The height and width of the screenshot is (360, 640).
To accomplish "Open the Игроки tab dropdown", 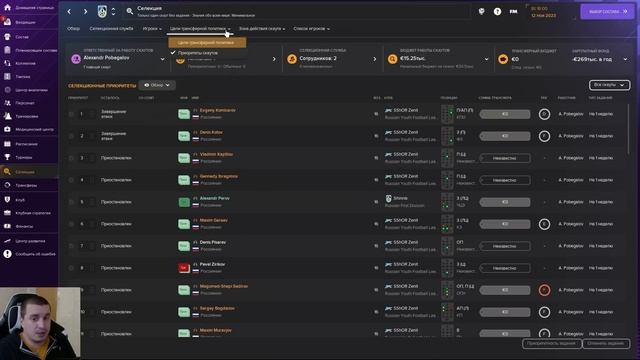I will pos(152,29).
